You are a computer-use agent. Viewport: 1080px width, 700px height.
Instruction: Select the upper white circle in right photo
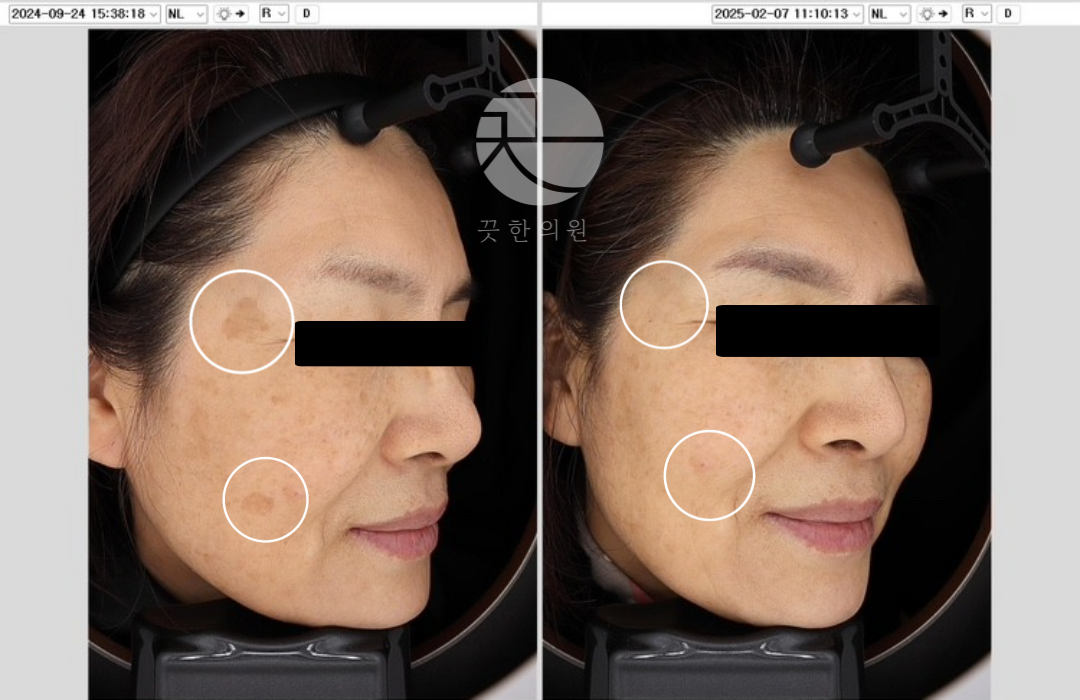(x=664, y=305)
